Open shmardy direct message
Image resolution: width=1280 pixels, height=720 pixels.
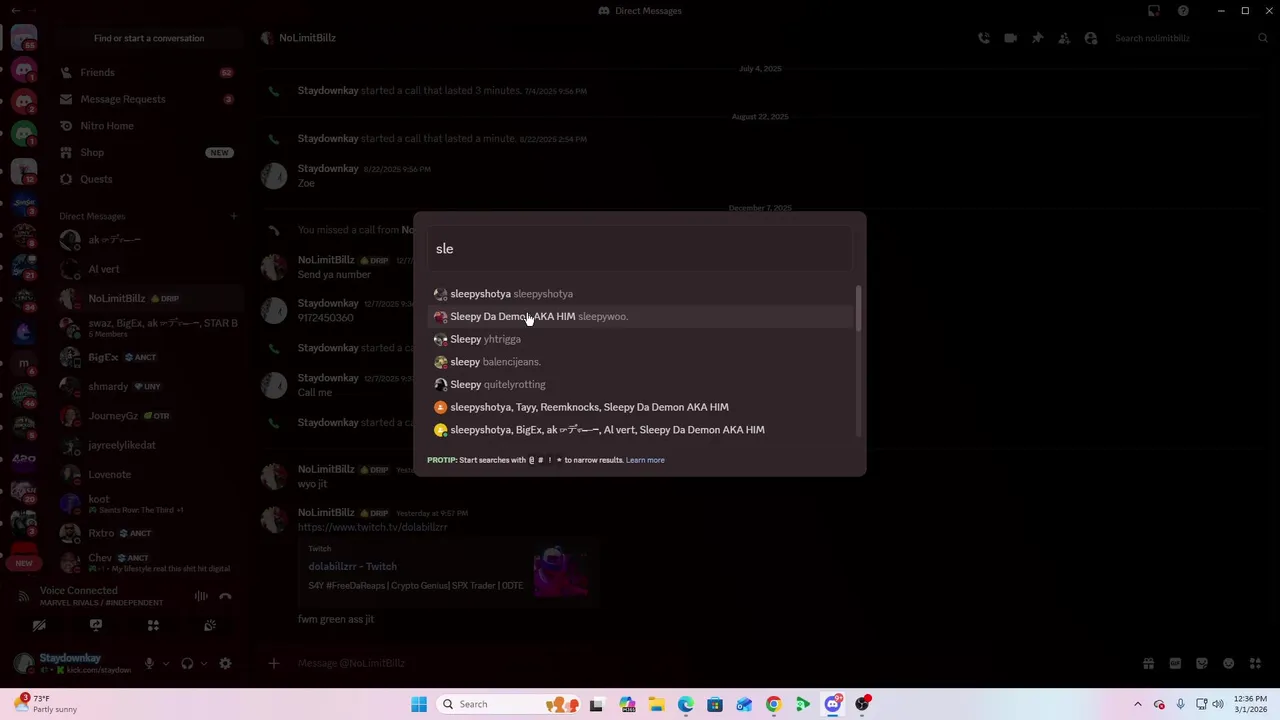pyautogui.click(x=149, y=386)
